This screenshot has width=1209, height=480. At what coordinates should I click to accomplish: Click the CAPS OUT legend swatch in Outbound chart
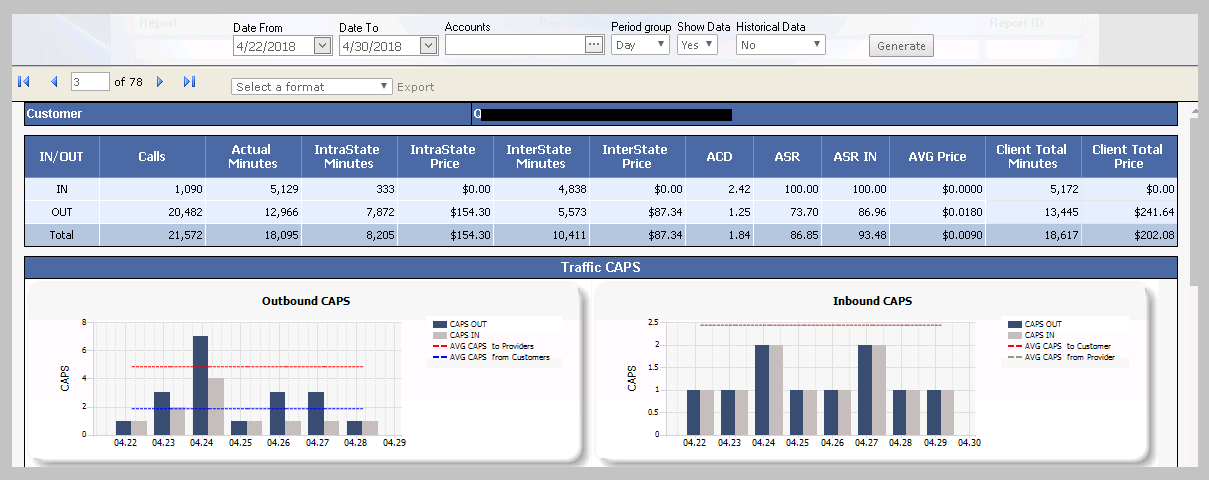click(440, 324)
